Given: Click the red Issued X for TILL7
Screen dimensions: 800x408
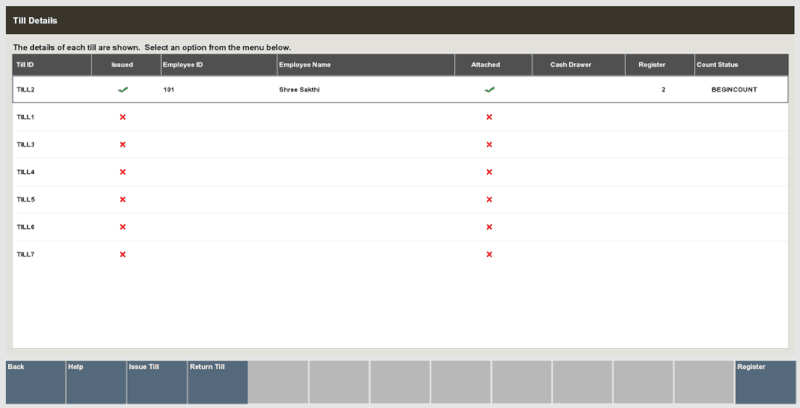Looking at the screenshot, I should point(122,254).
